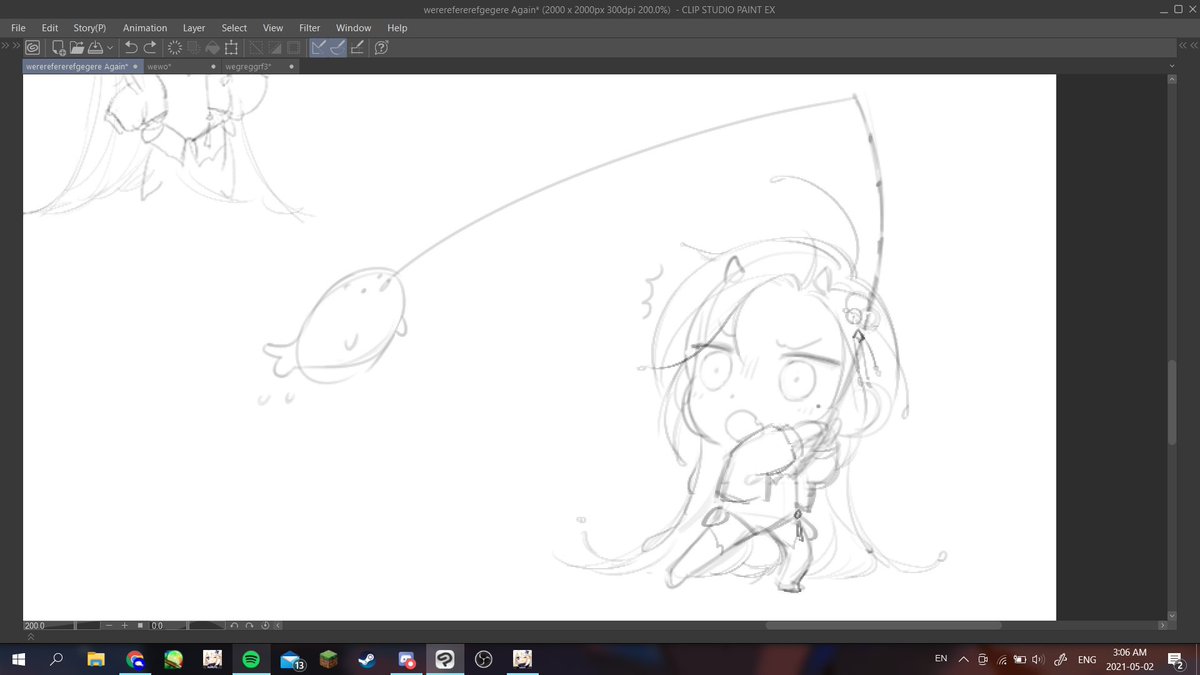
Task: Open Minecraft from the taskbar
Action: pyautogui.click(x=328, y=659)
